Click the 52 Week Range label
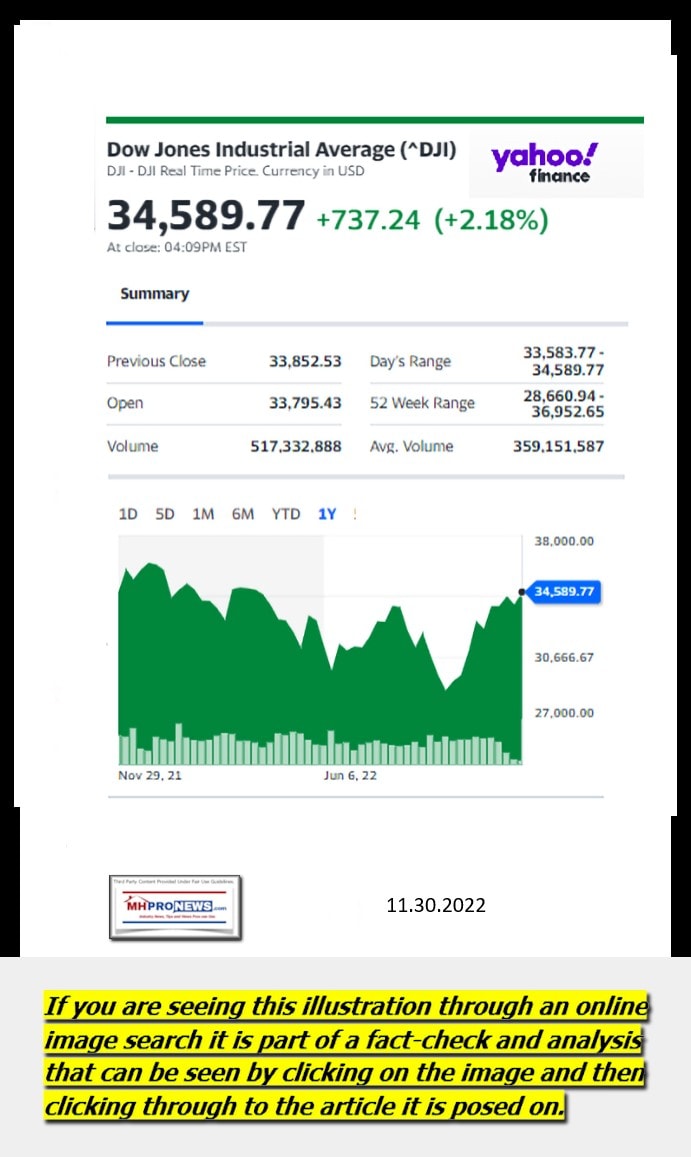The image size is (691, 1157). (x=422, y=403)
